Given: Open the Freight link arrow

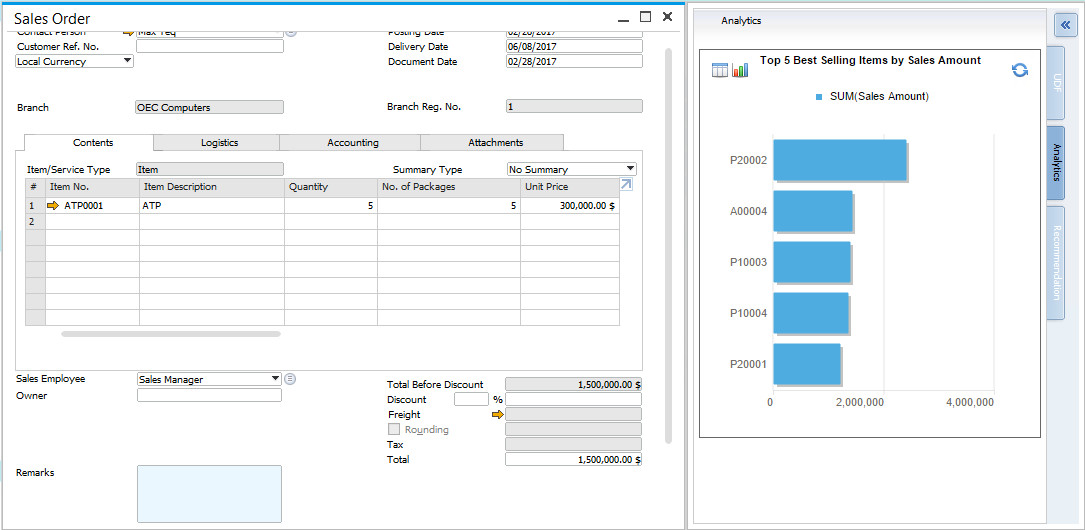Looking at the screenshot, I should point(497,414).
